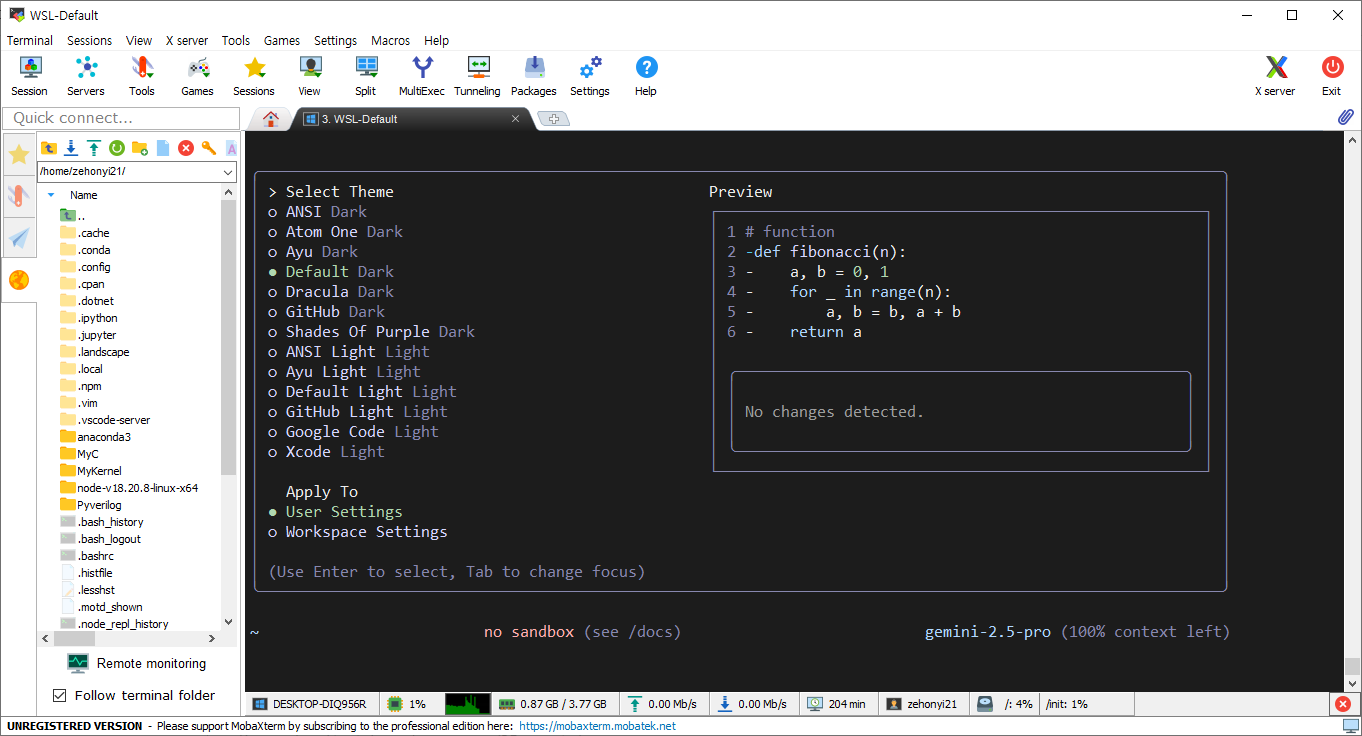Image resolution: width=1362 pixels, height=736 pixels.
Task: Create new file with blue page icon
Action: [x=163, y=148]
